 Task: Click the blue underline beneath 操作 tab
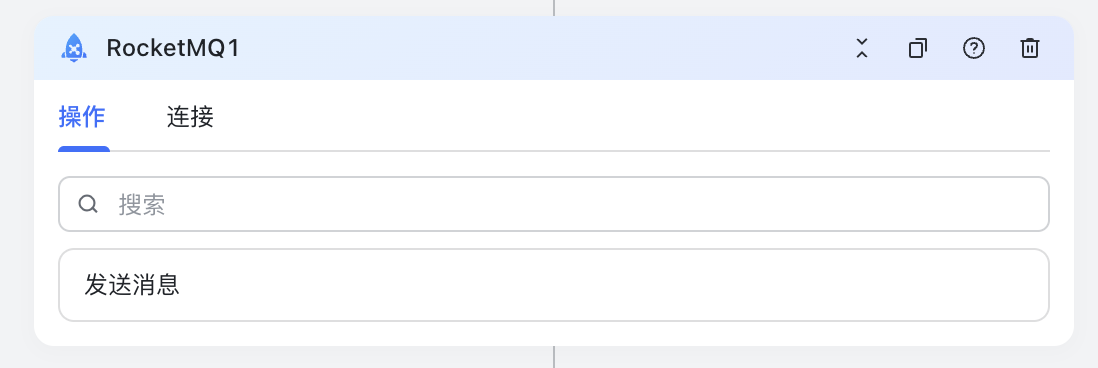[84, 148]
